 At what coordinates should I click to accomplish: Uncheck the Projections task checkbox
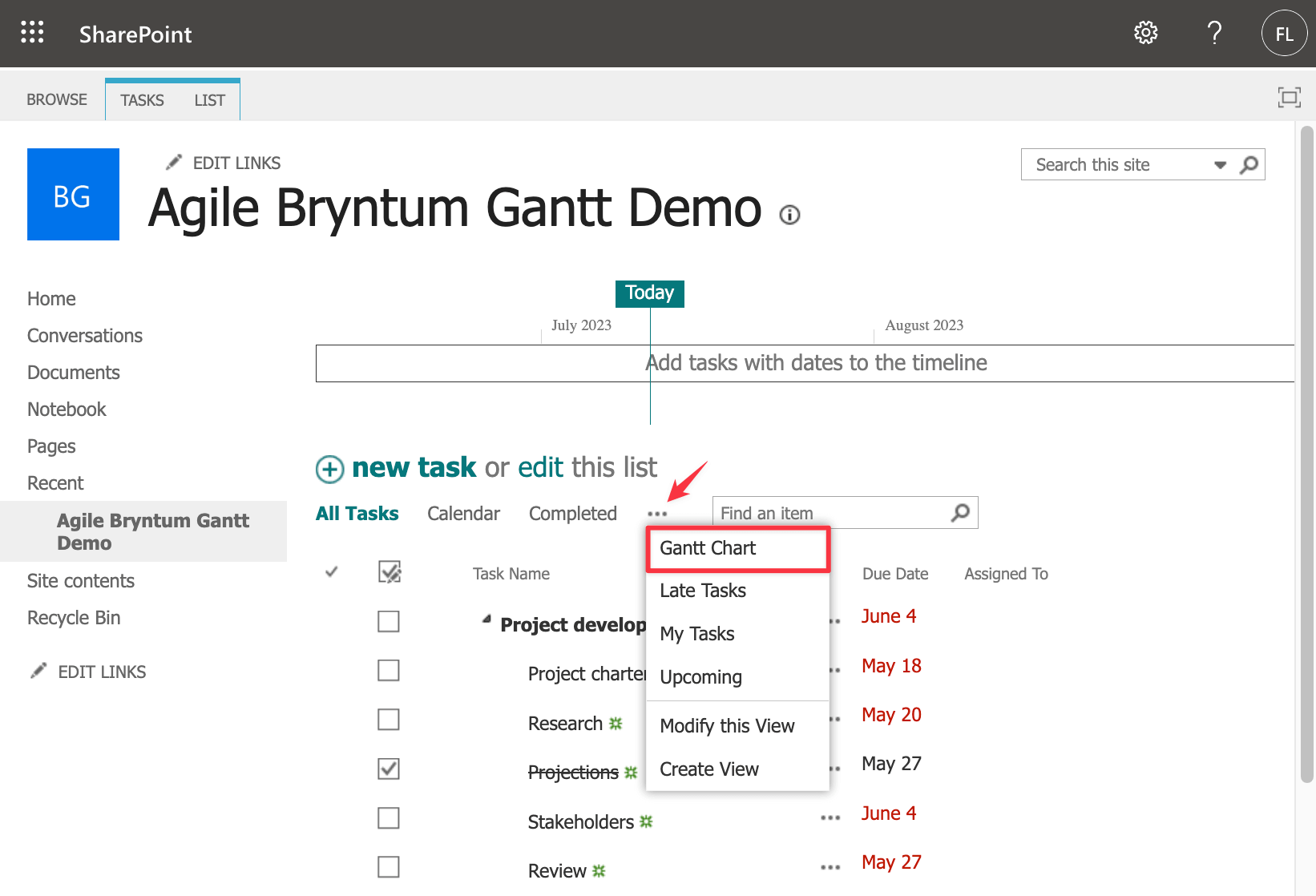[x=389, y=769]
